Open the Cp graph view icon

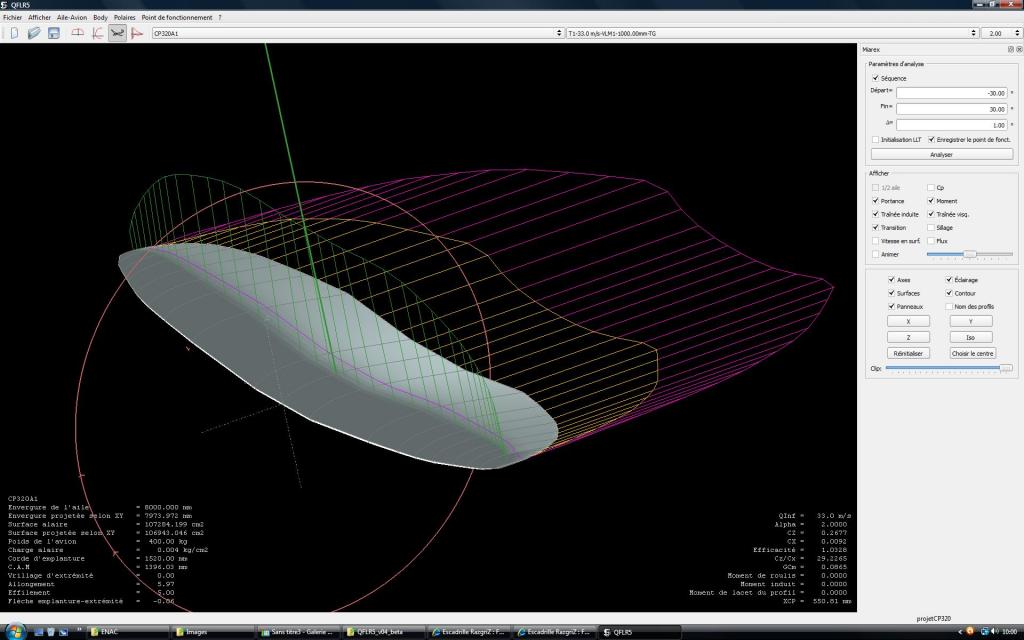(x=136, y=33)
